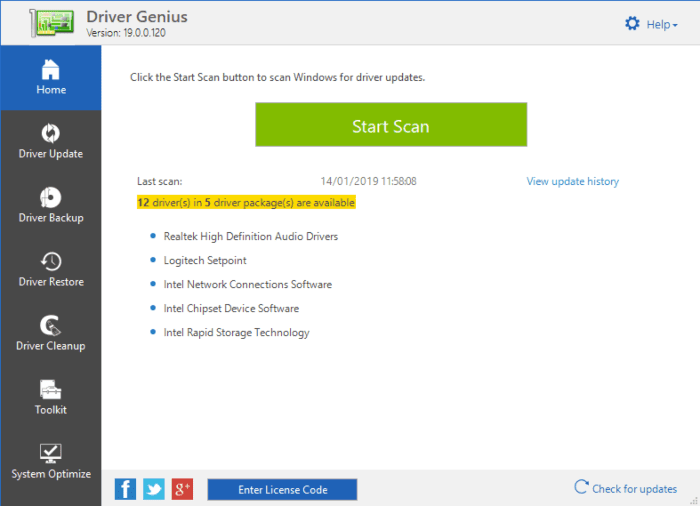Open the Driver Restore section
The width and height of the screenshot is (700, 506).
click(x=51, y=270)
